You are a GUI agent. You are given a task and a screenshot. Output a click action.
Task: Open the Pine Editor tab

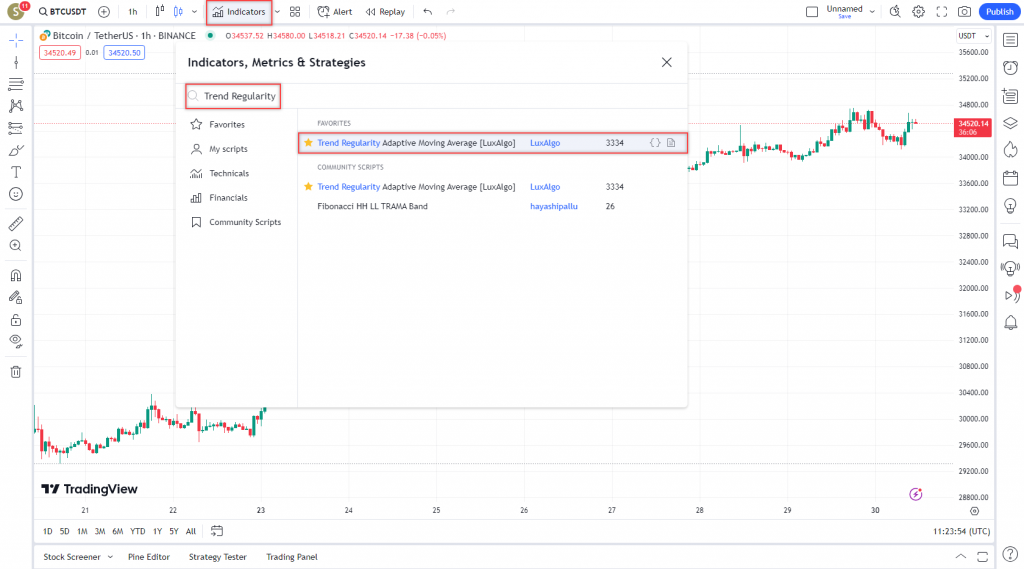[x=149, y=557]
